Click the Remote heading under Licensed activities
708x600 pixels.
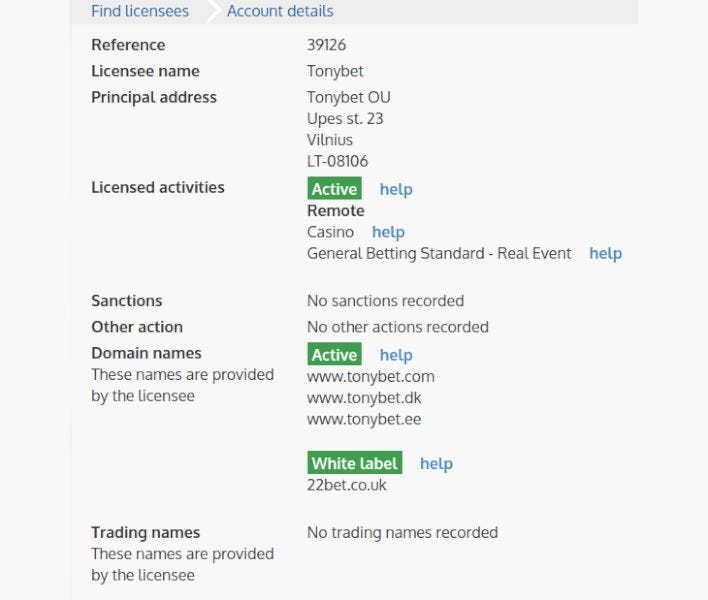336,210
